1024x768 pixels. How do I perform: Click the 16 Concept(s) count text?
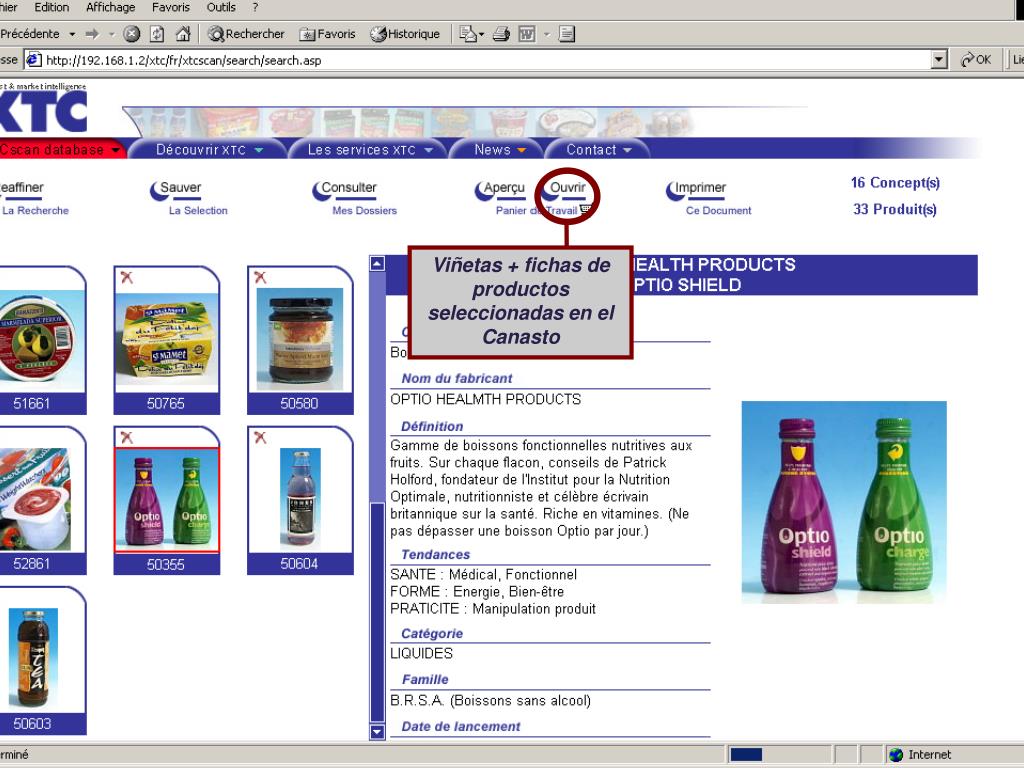click(x=895, y=183)
